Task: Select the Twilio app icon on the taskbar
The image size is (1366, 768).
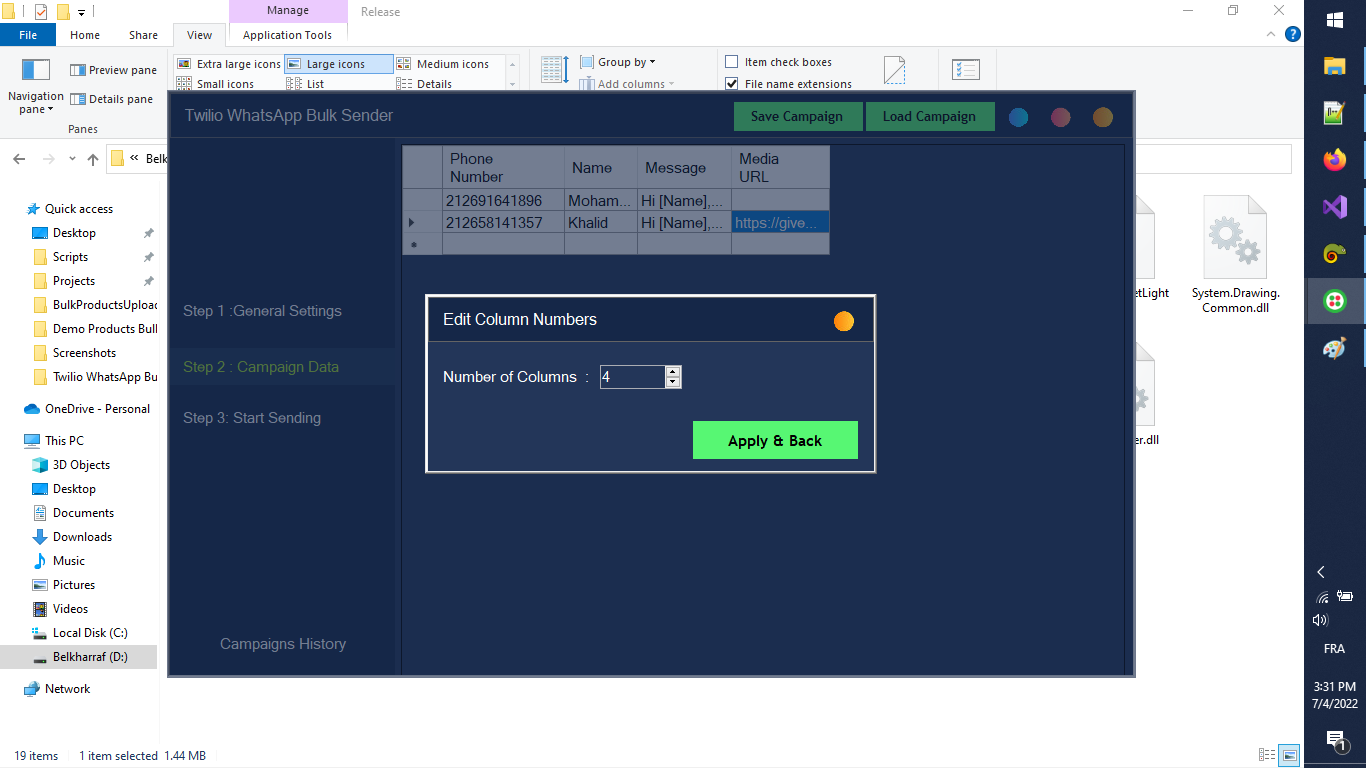Action: [1335, 300]
